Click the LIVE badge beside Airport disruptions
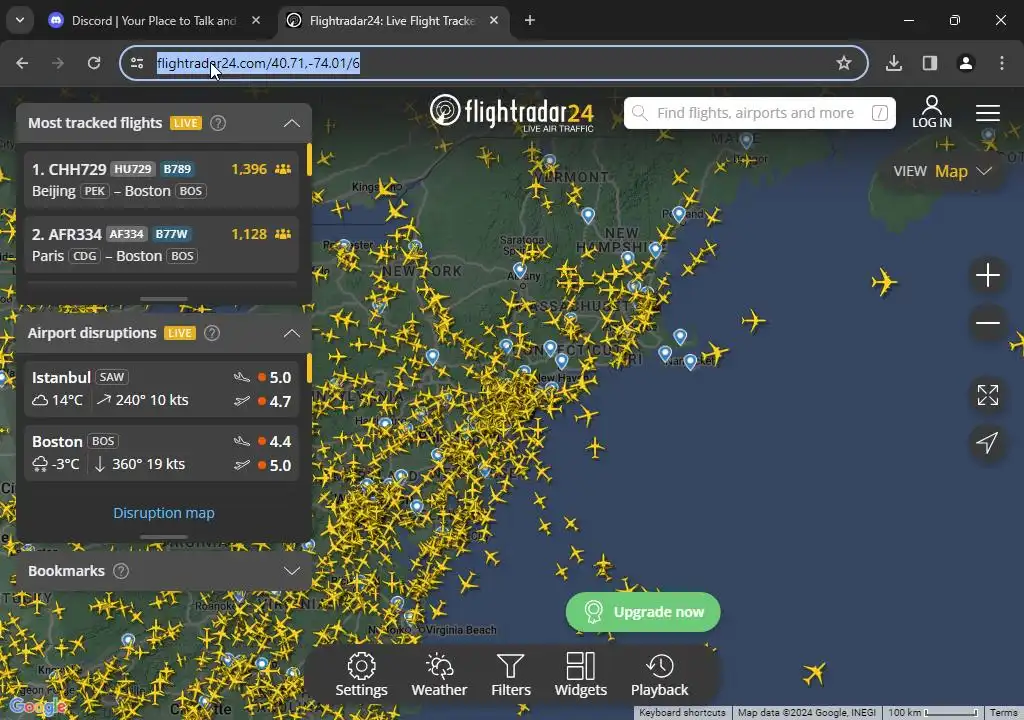The height and width of the screenshot is (720, 1024). pos(180,333)
